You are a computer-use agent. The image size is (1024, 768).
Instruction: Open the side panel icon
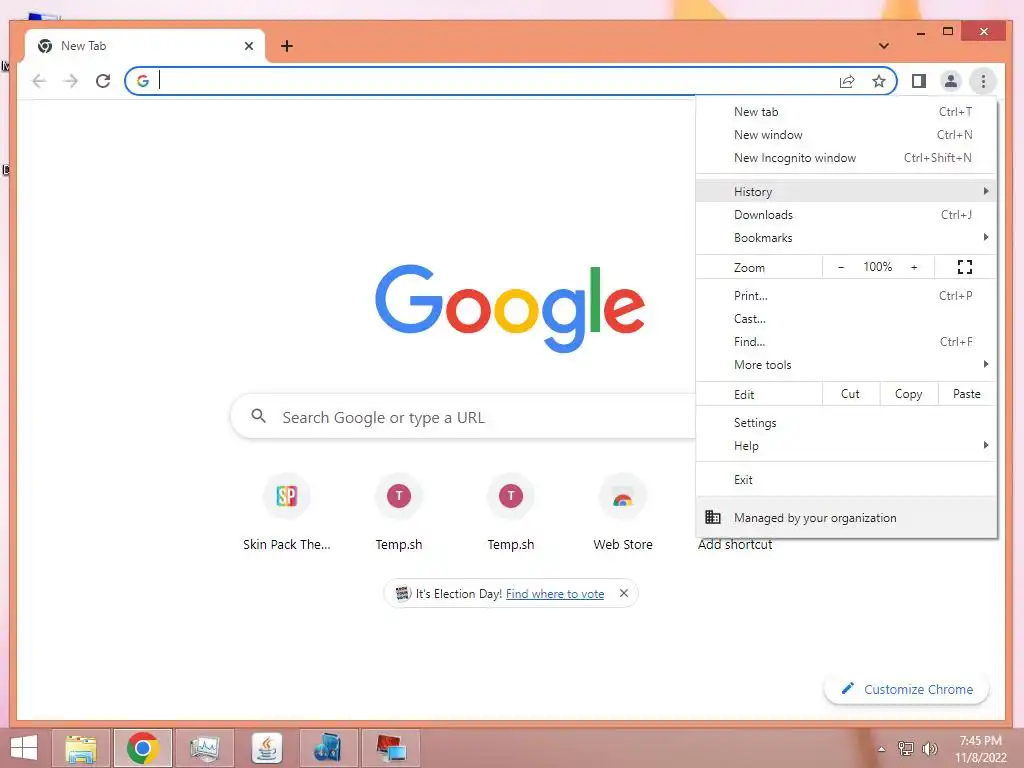point(919,81)
